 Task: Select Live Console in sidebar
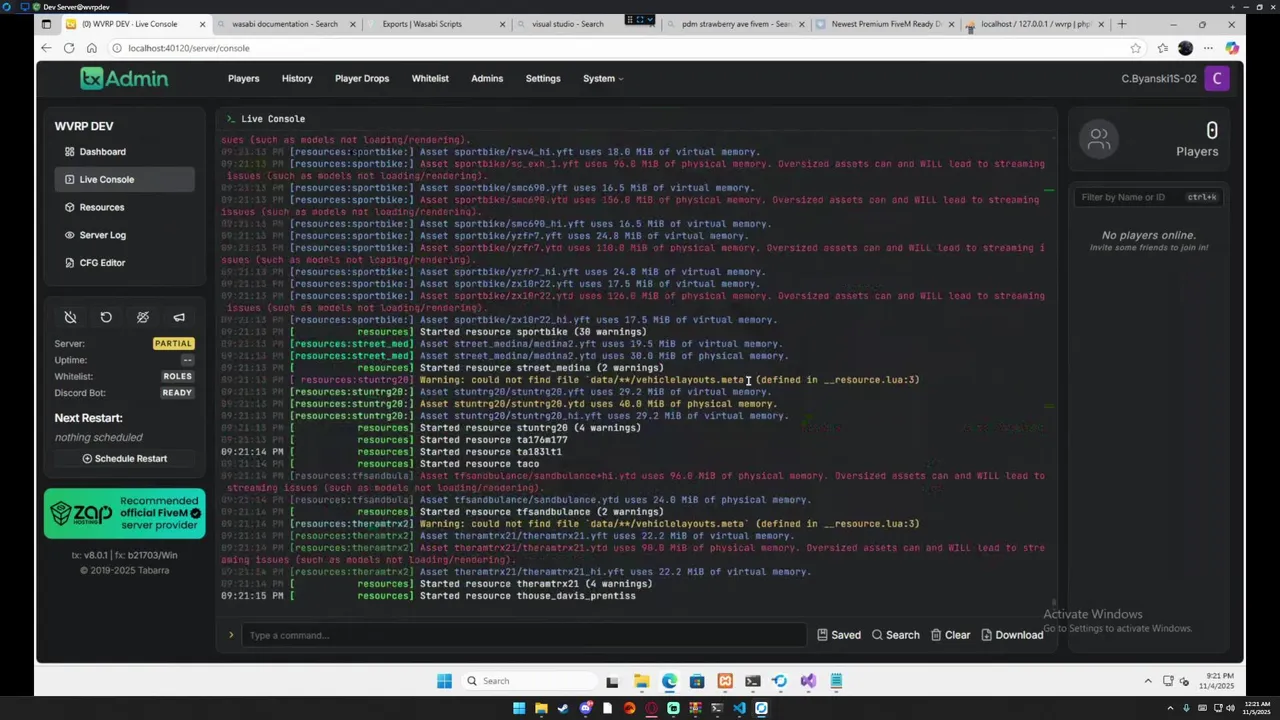tap(124, 179)
